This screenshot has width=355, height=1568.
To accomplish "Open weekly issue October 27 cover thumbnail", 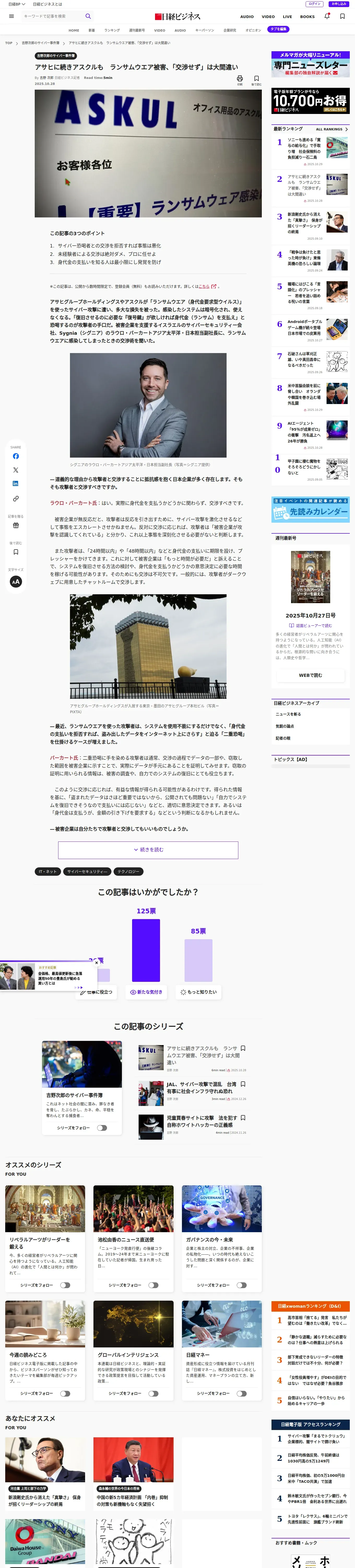I will (x=311, y=578).
